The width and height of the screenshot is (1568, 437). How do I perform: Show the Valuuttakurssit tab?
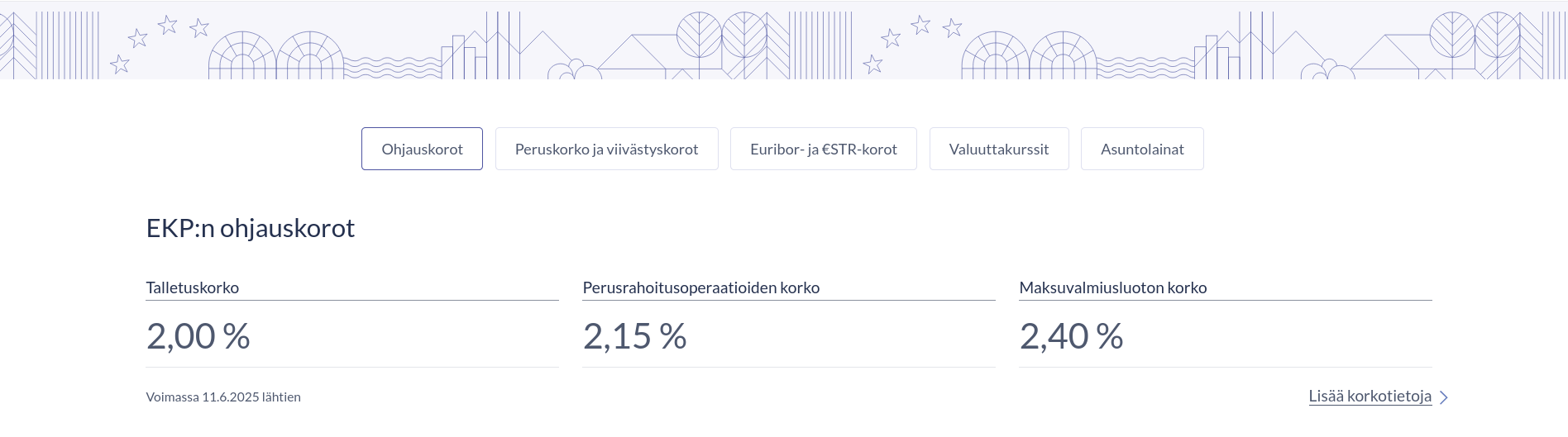pos(998,149)
